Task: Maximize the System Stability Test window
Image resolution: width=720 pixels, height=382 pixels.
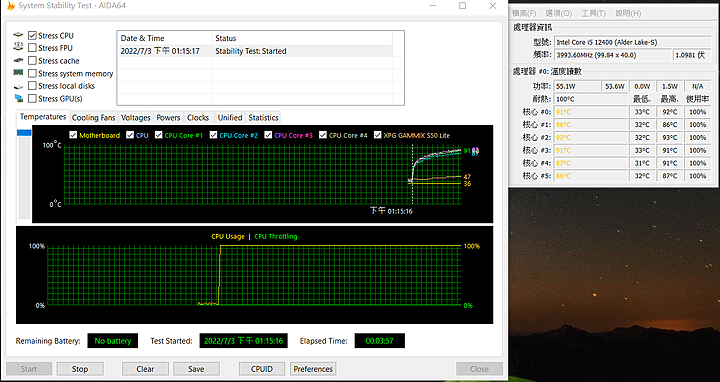Action: pyautogui.click(x=462, y=6)
